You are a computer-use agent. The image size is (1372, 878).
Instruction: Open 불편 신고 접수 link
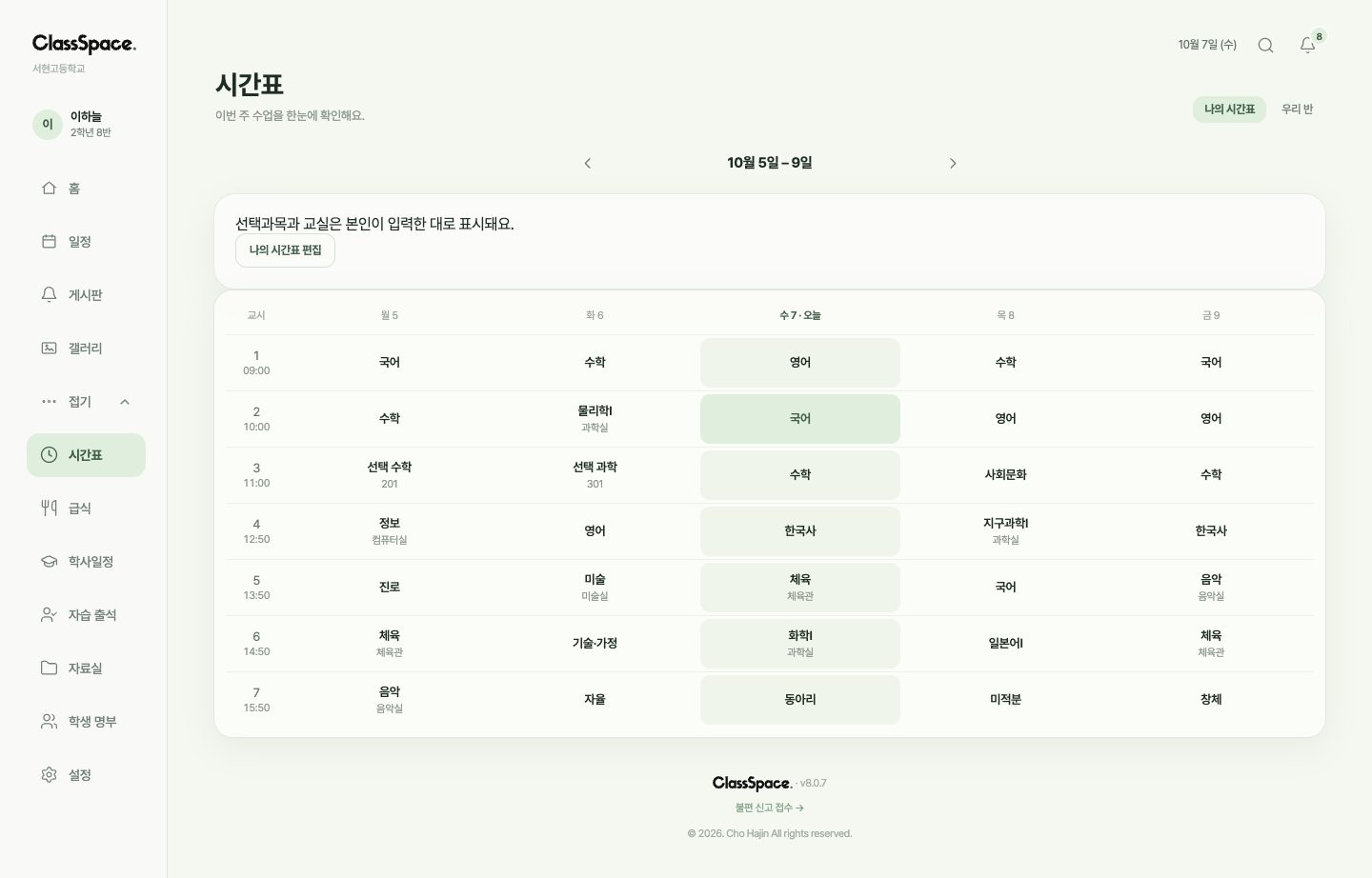(769, 808)
